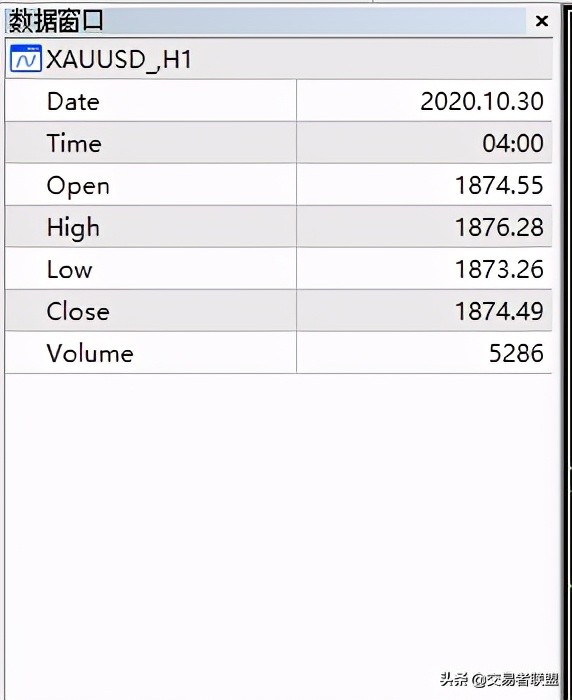Select the Date row label
The width and height of the screenshot is (572, 700).
click(73, 101)
